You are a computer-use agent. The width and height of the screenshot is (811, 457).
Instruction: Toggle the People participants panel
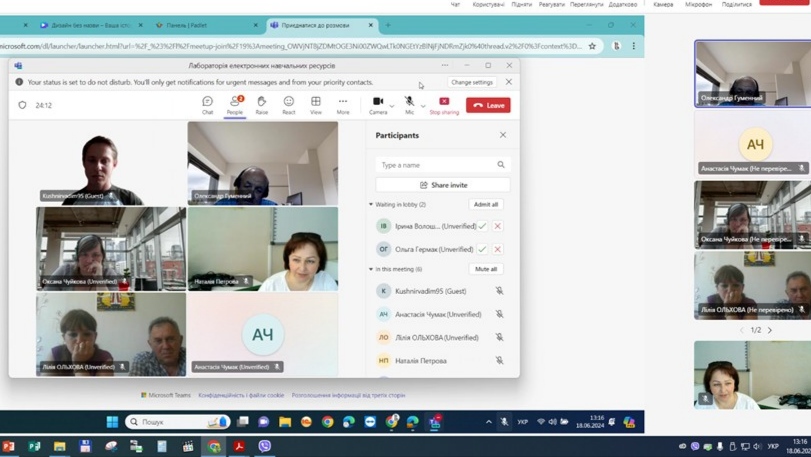coord(234,104)
